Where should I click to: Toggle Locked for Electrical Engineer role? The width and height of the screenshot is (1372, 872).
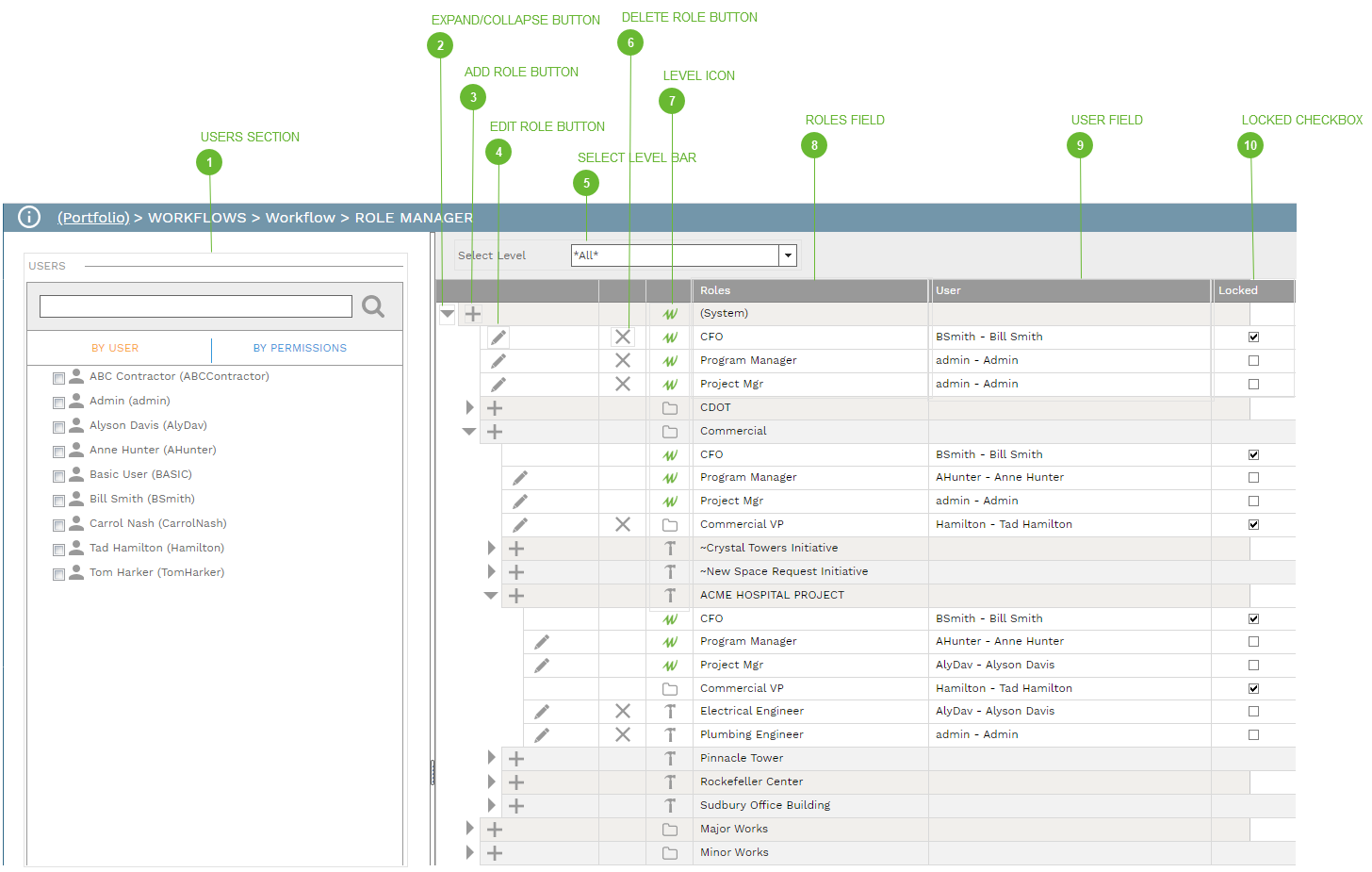tap(1253, 711)
